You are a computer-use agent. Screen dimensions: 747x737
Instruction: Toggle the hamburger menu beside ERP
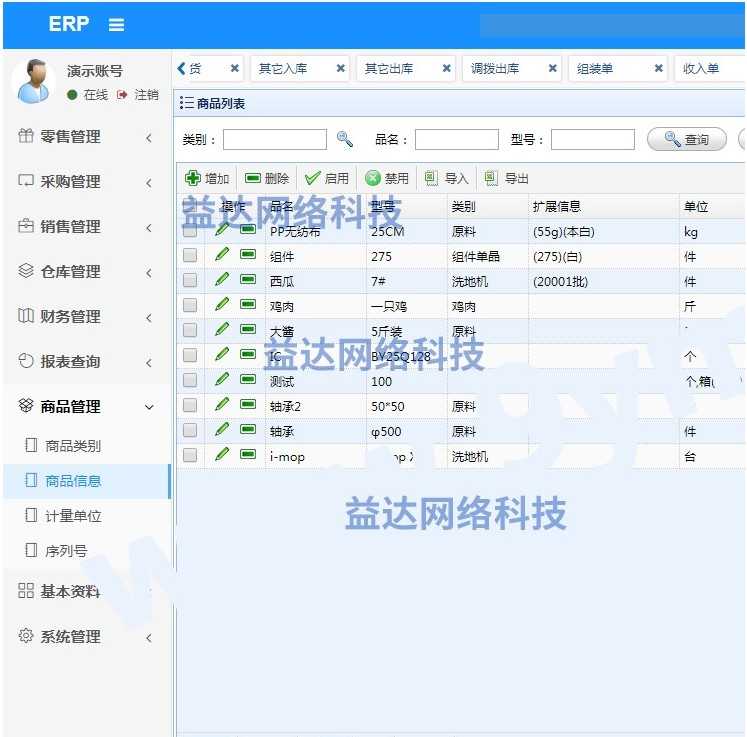coord(116,24)
